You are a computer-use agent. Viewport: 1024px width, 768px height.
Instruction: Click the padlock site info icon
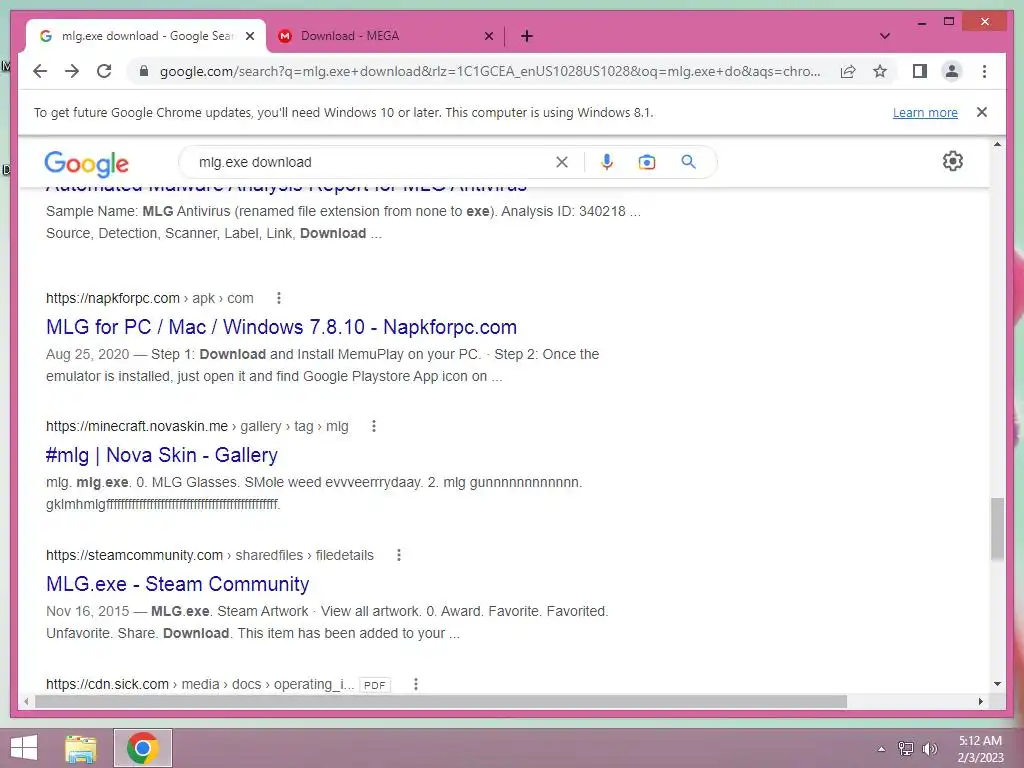click(x=144, y=71)
